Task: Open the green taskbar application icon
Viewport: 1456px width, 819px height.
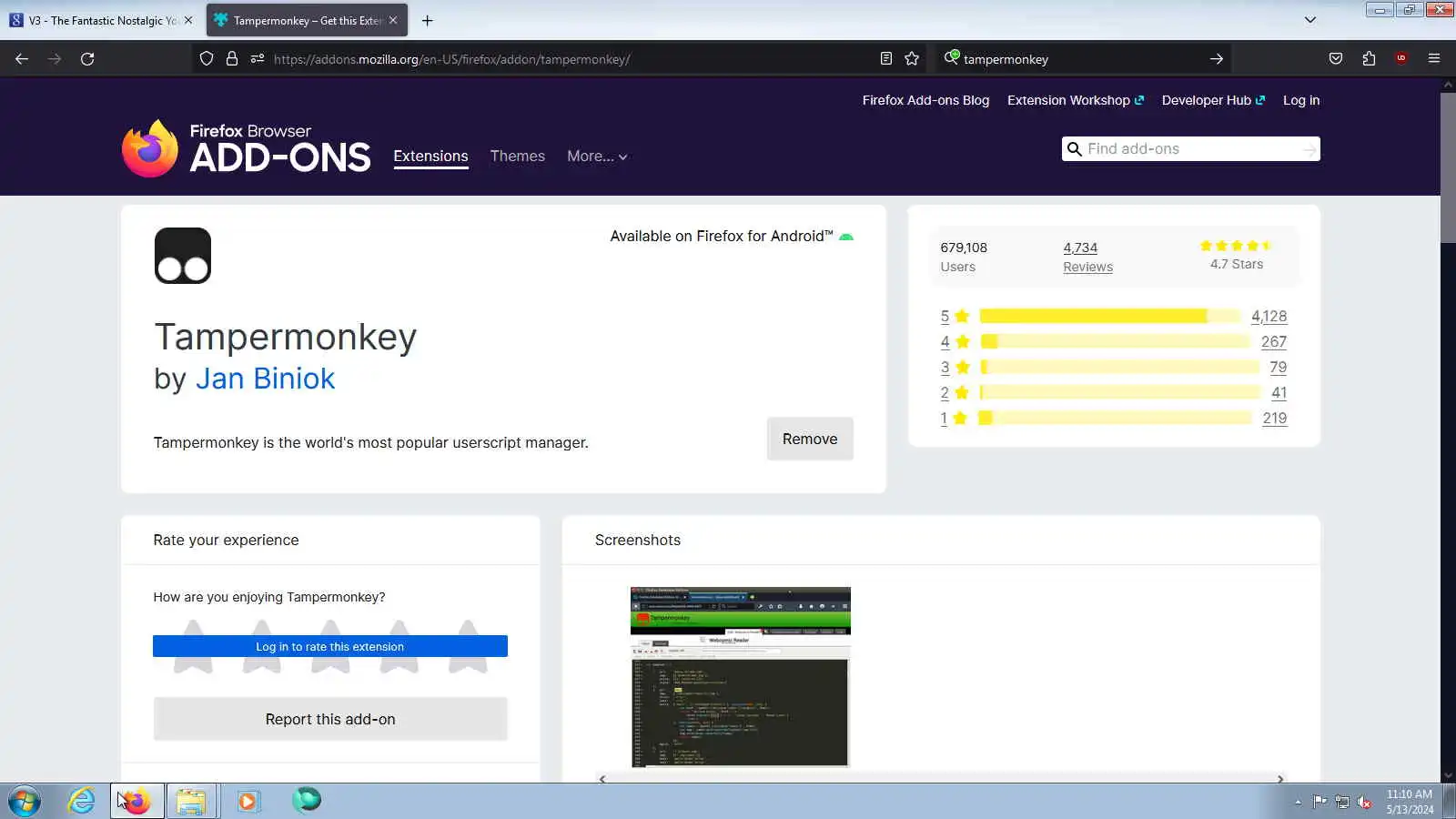Action: click(x=307, y=801)
